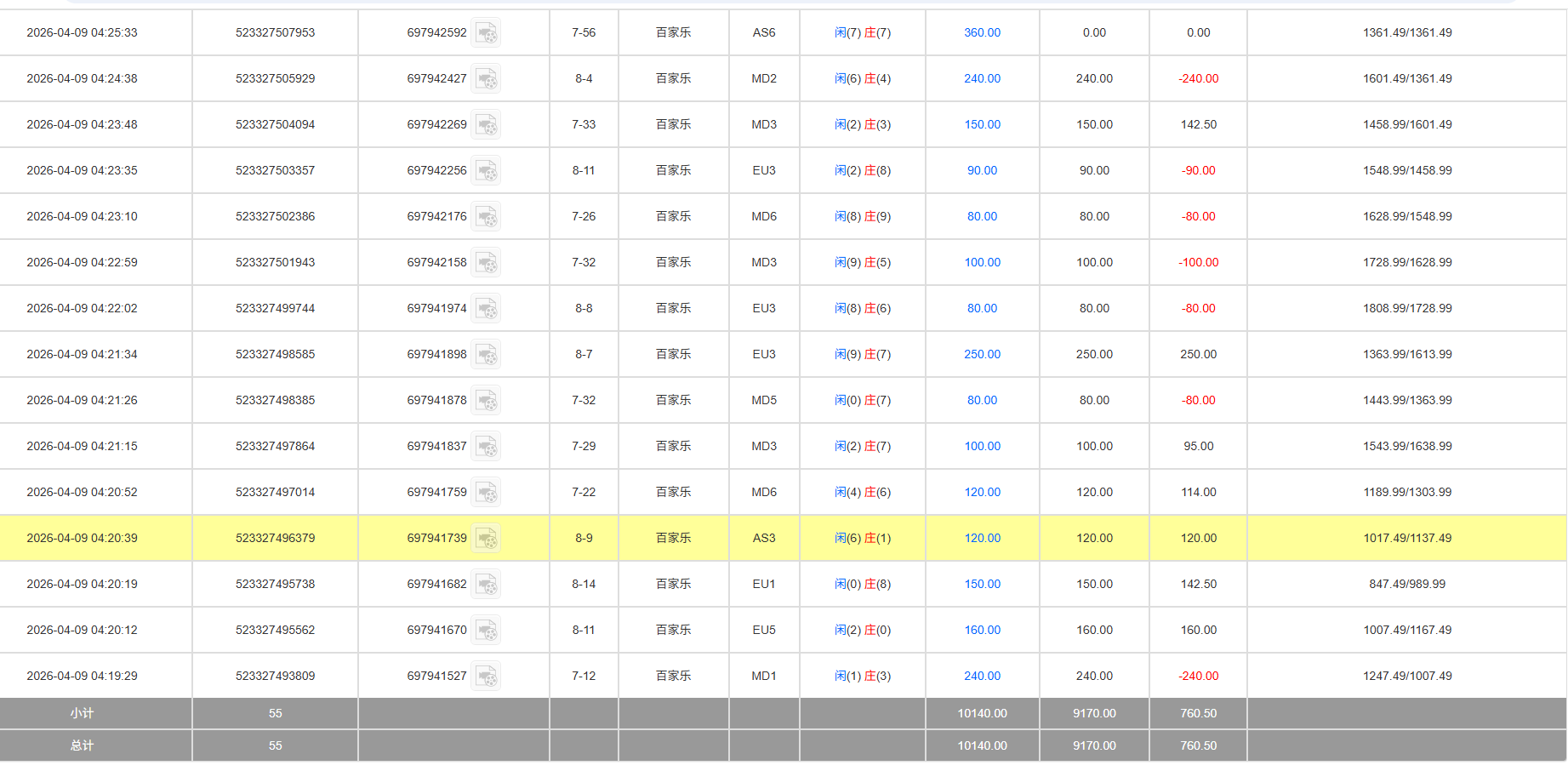This screenshot has height=771, width=1568.
Task: Open the replay icon beside round 697941670
Action: click(x=487, y=631)
